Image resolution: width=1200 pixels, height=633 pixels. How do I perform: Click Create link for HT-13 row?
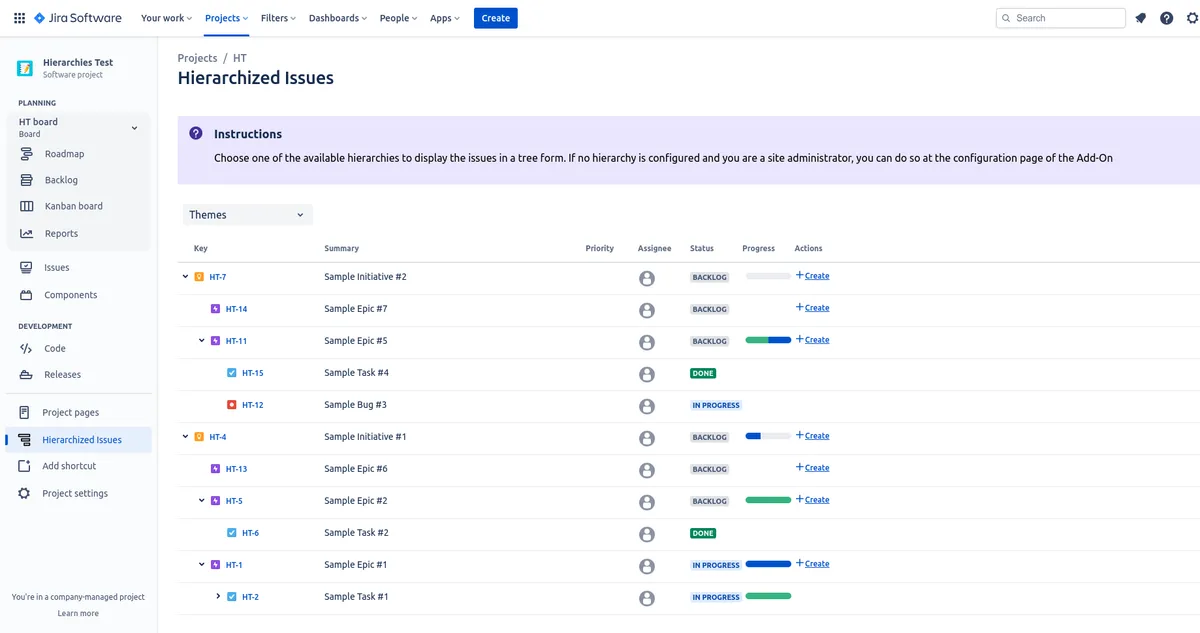(812, 468)
